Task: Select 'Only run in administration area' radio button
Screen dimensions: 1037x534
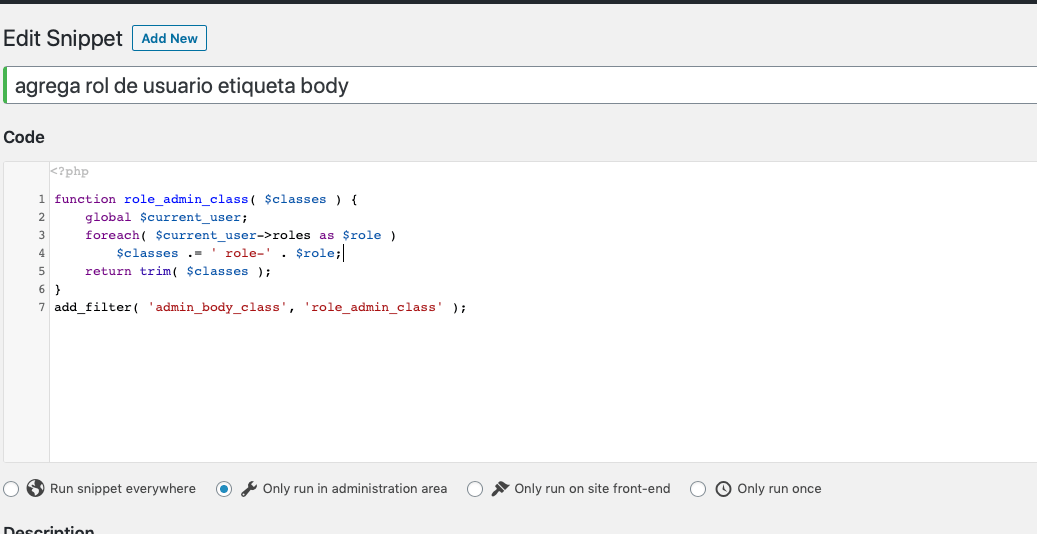Action: tap(224, 489)
